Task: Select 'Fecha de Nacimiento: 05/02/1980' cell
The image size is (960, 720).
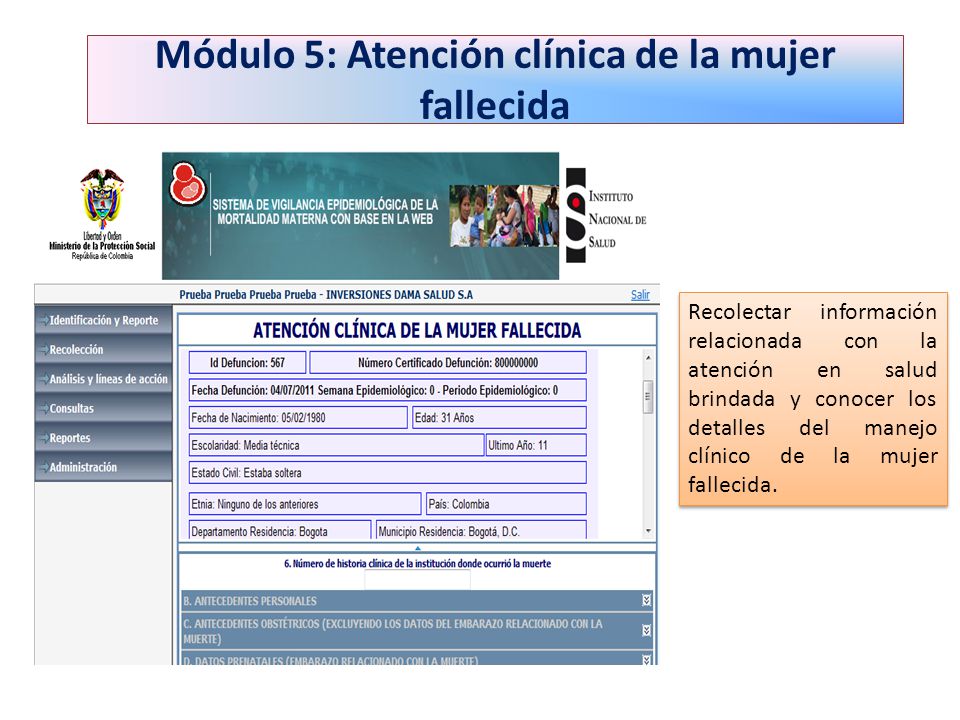Action: [298, 418]
